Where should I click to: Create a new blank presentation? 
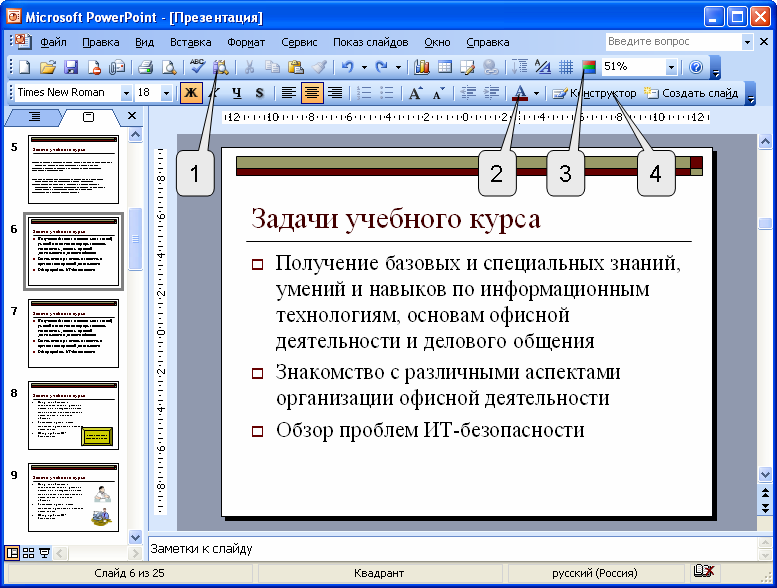(24, 67)
